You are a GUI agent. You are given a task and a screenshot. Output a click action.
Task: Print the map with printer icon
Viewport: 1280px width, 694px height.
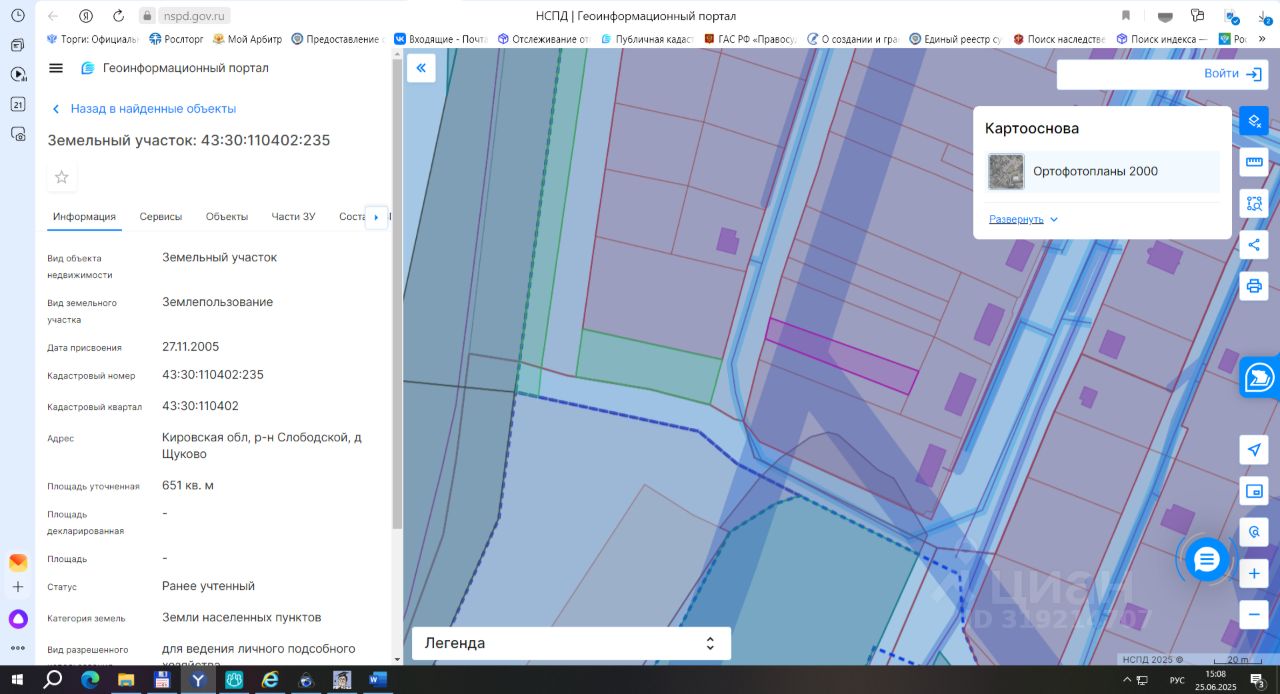(x=1254, y=286)
